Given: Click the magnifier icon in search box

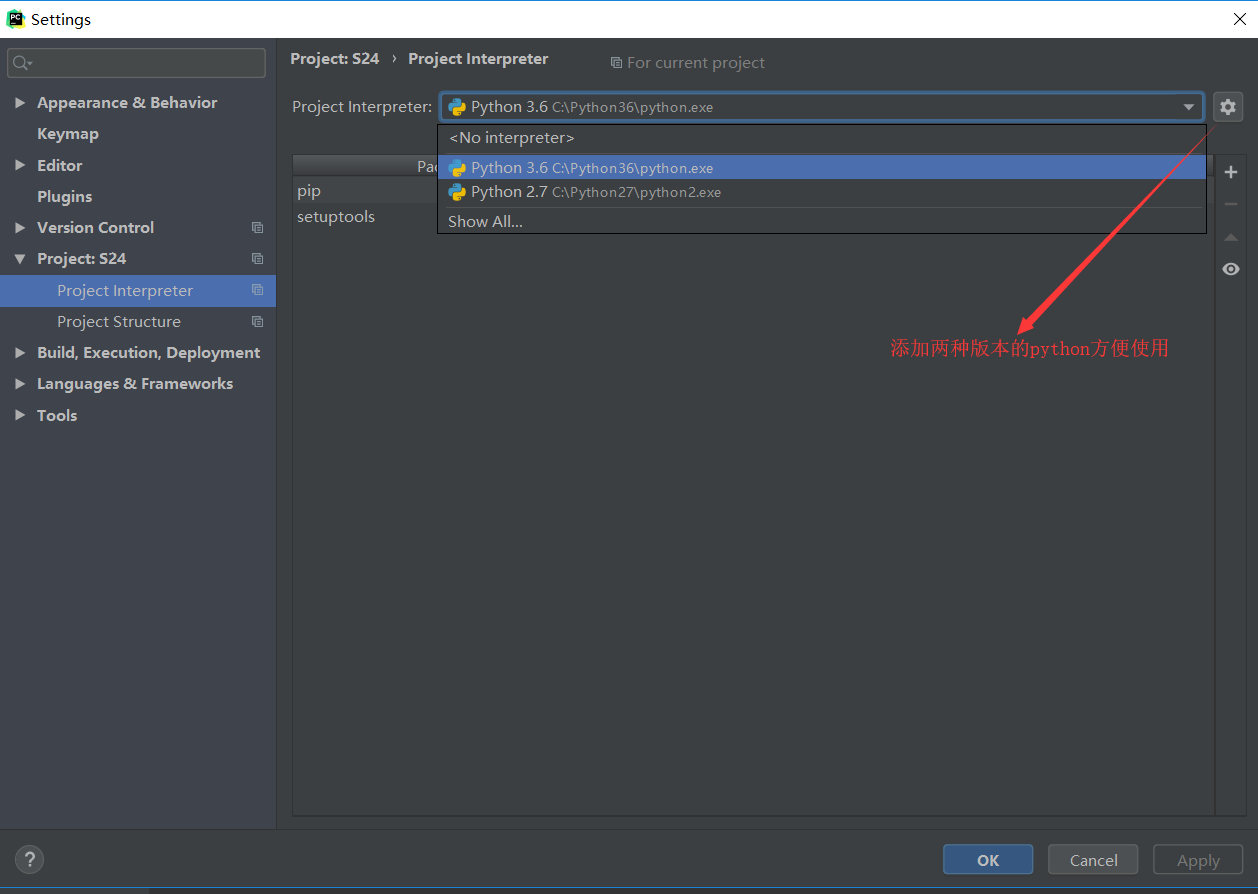Looking at the screenshot, I should [21, 63].
